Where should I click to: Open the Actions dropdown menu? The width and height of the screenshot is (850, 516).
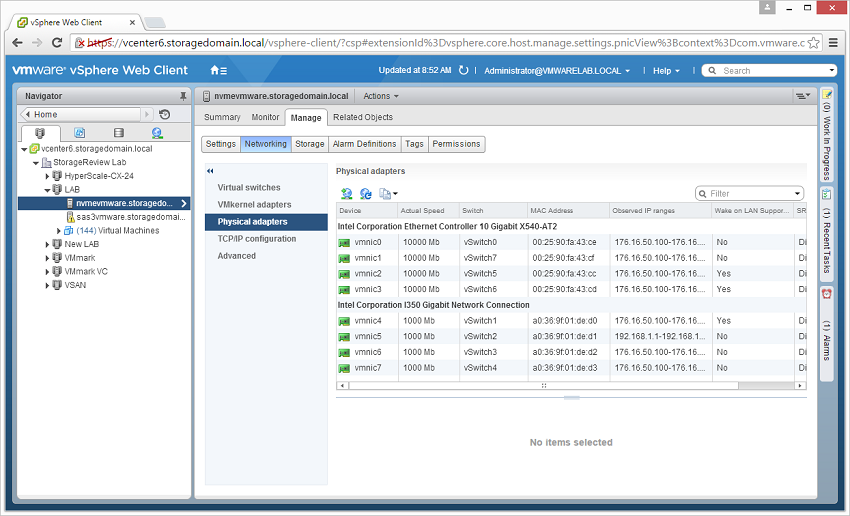click(381, 96)
